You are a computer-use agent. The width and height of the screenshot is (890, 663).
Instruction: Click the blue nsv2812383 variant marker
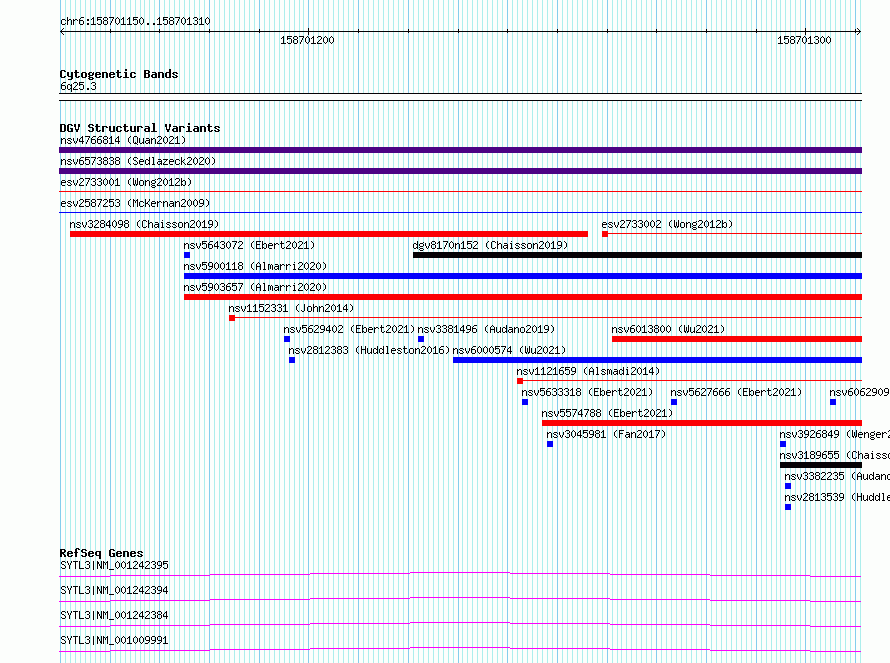pyautogui.click(x=292, y=360)
